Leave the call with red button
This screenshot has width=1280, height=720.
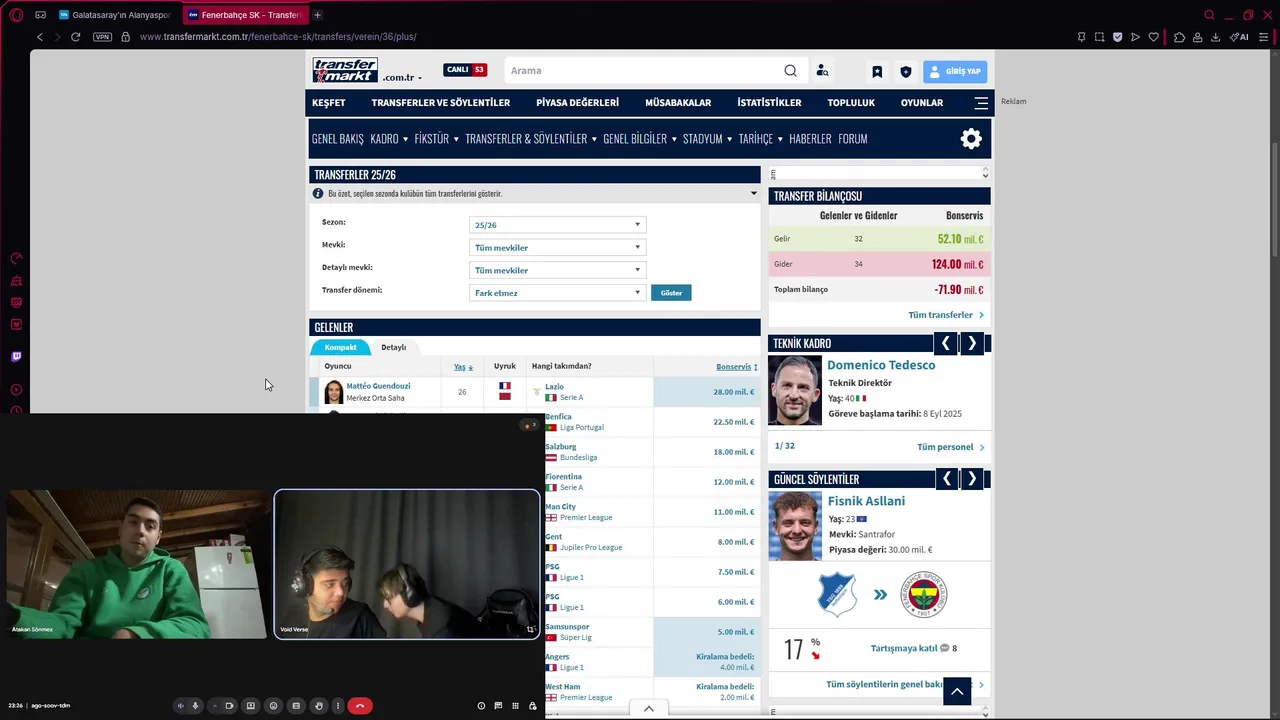360,706
